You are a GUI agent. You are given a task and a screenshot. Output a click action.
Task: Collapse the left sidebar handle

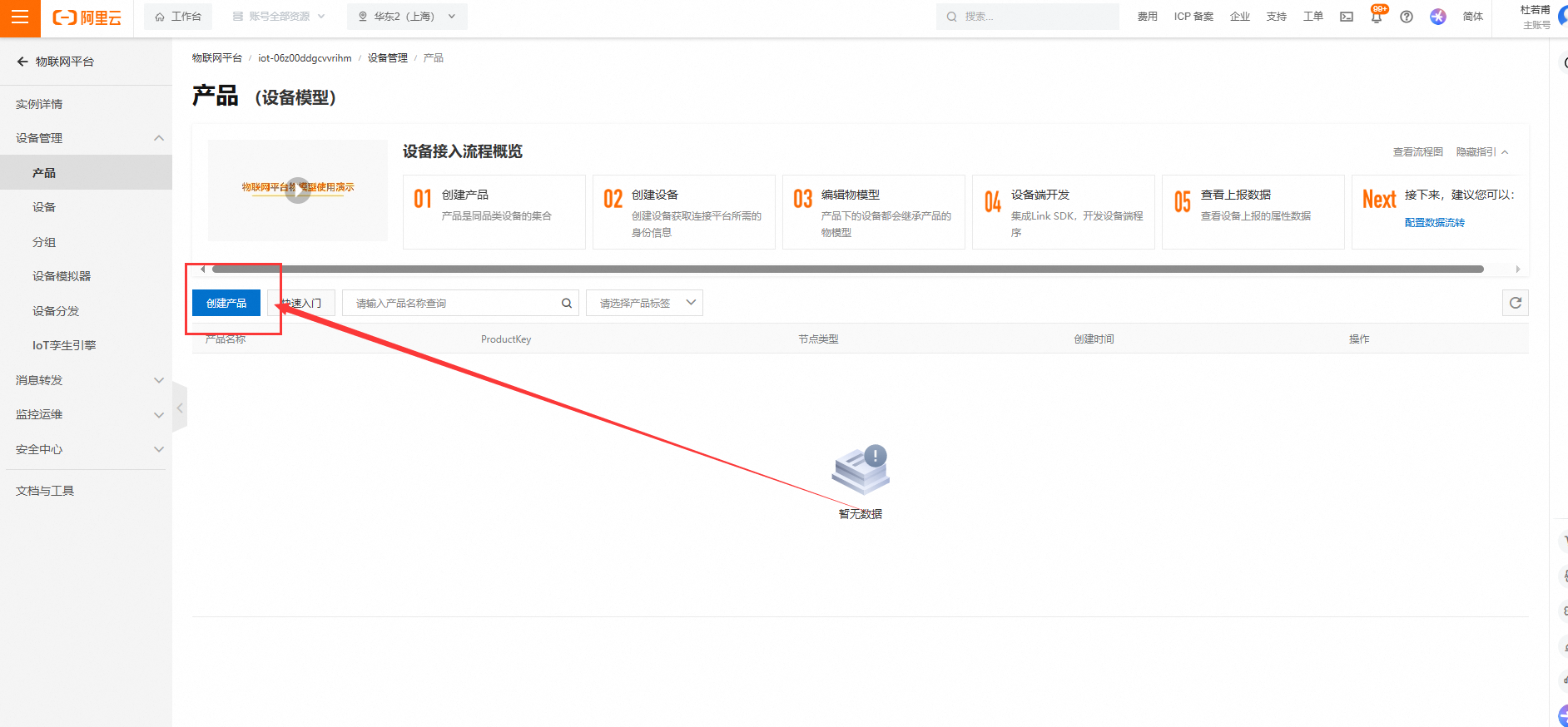pyautogui.click(x=179, y=408)
